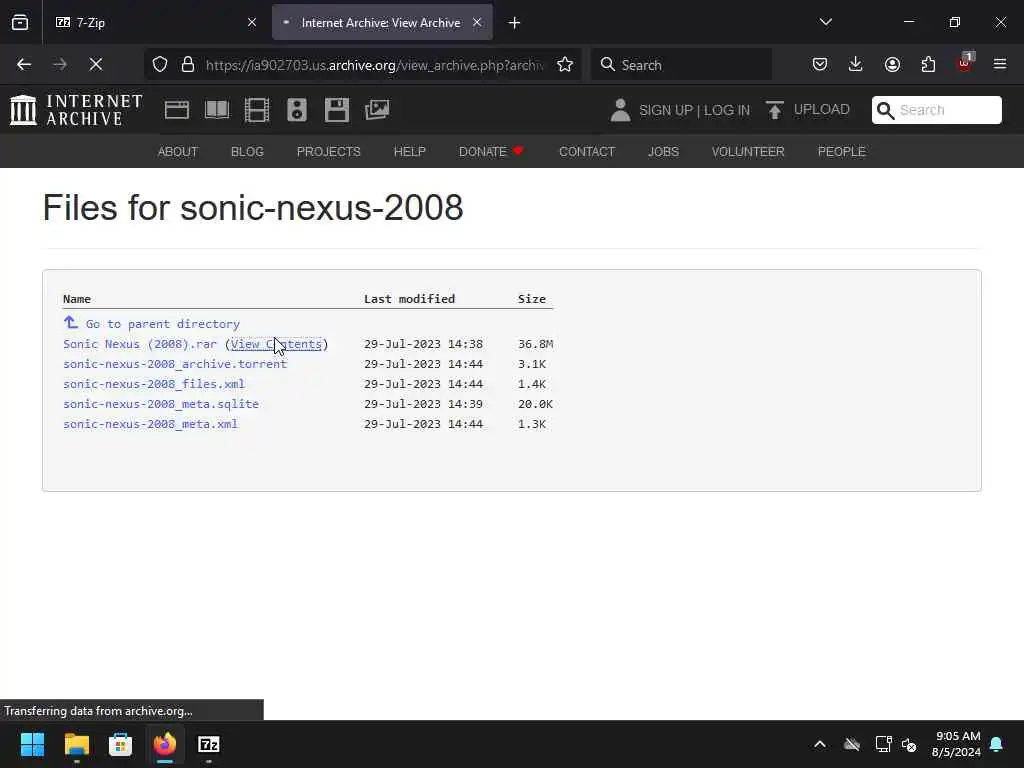1024x768 pixels.
Task: Click the muted volume tray icon
Action: pyautogui.click(x=908, y=744)
